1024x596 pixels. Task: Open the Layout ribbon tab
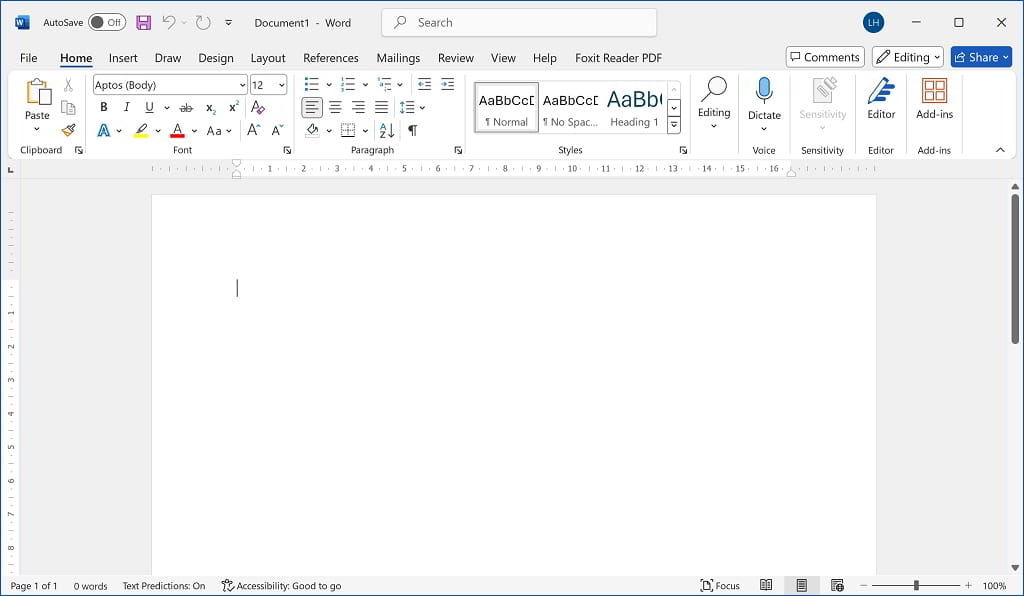pos(268,58)
